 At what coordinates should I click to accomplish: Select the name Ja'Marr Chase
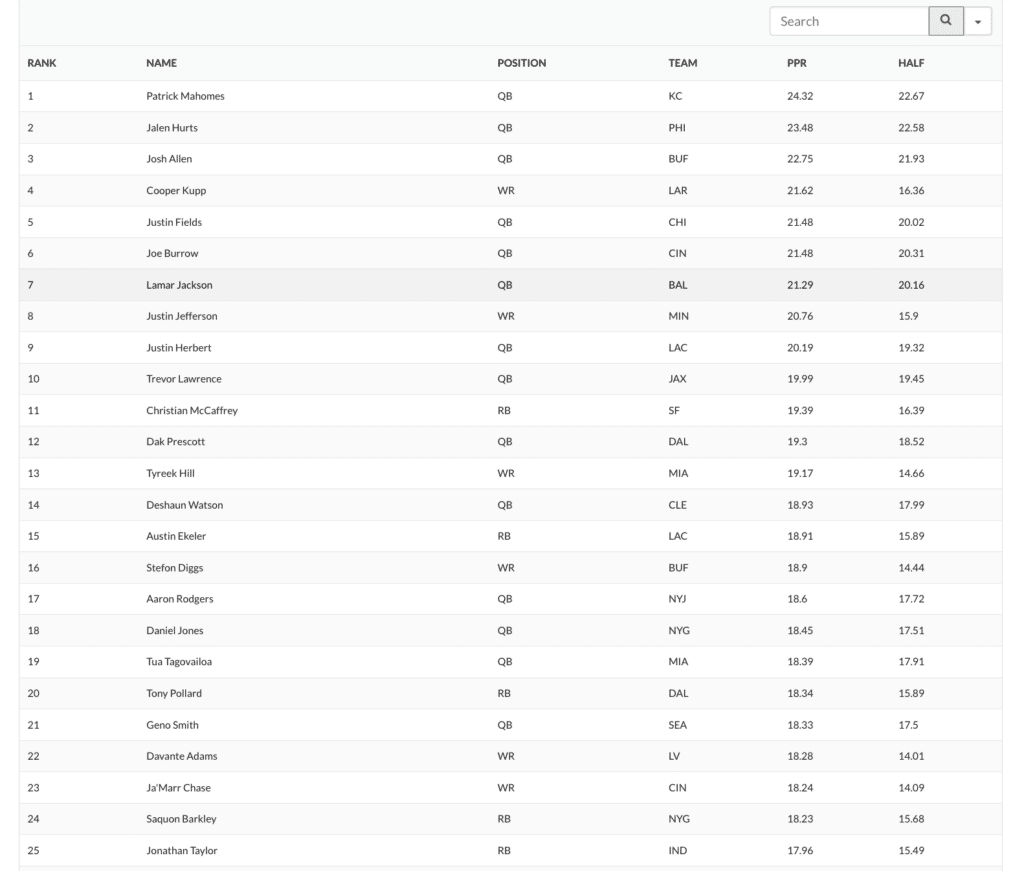[x=178, y=787]
